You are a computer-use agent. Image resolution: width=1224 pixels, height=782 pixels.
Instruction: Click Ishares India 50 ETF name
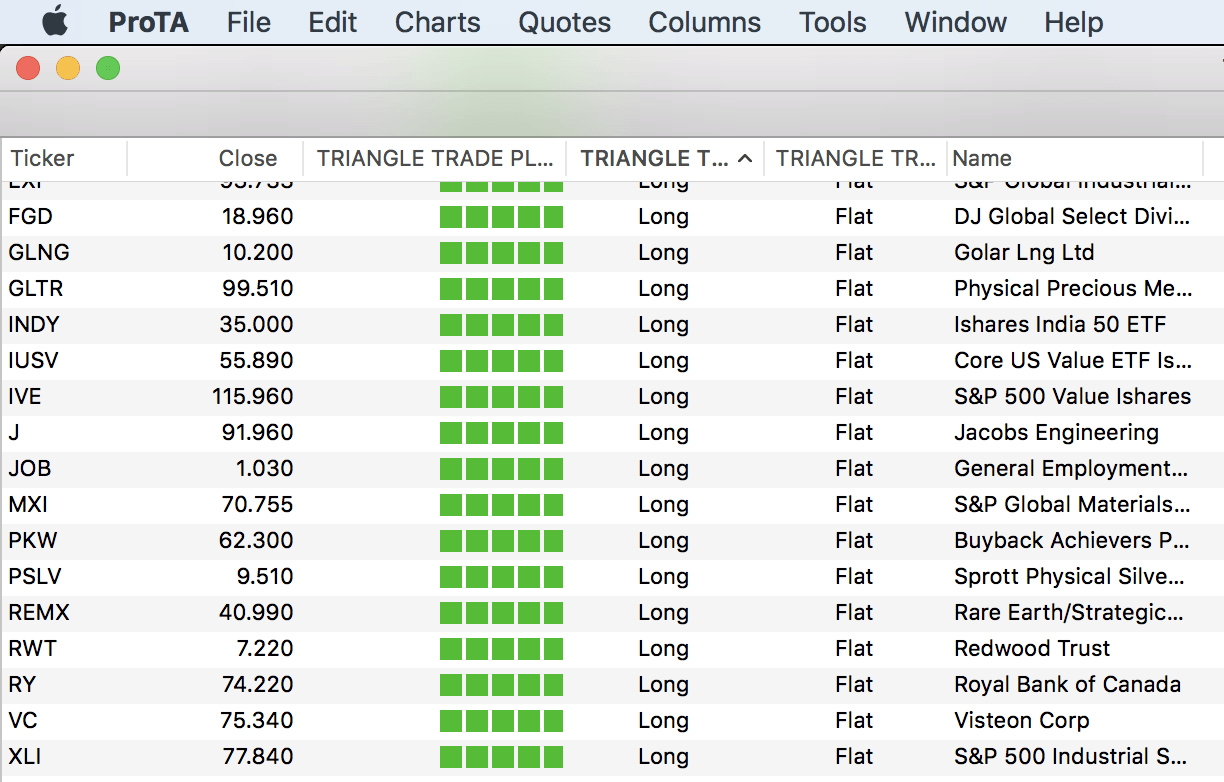[1060, 324]
